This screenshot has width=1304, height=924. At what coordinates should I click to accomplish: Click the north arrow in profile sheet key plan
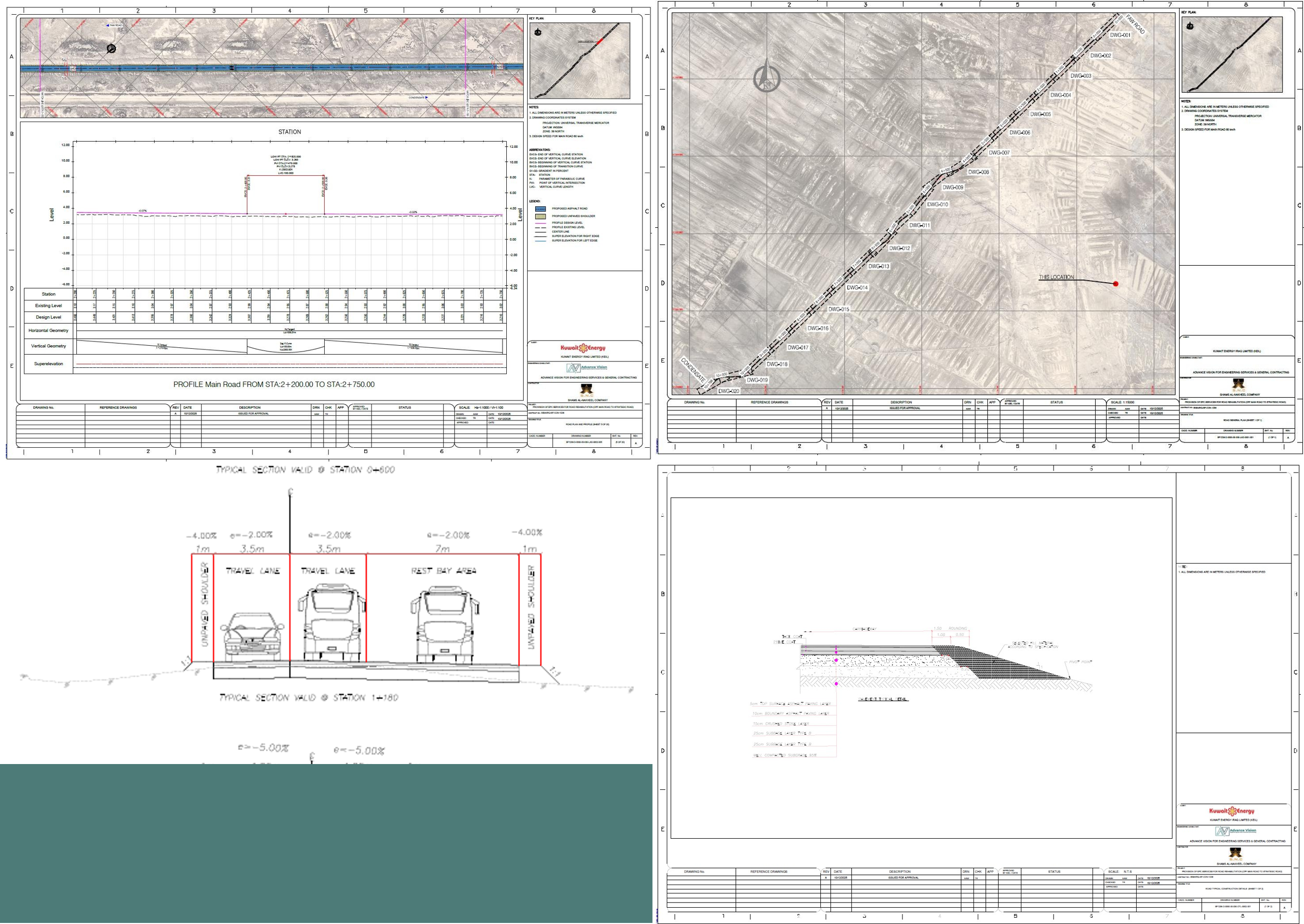coord(538,33)
